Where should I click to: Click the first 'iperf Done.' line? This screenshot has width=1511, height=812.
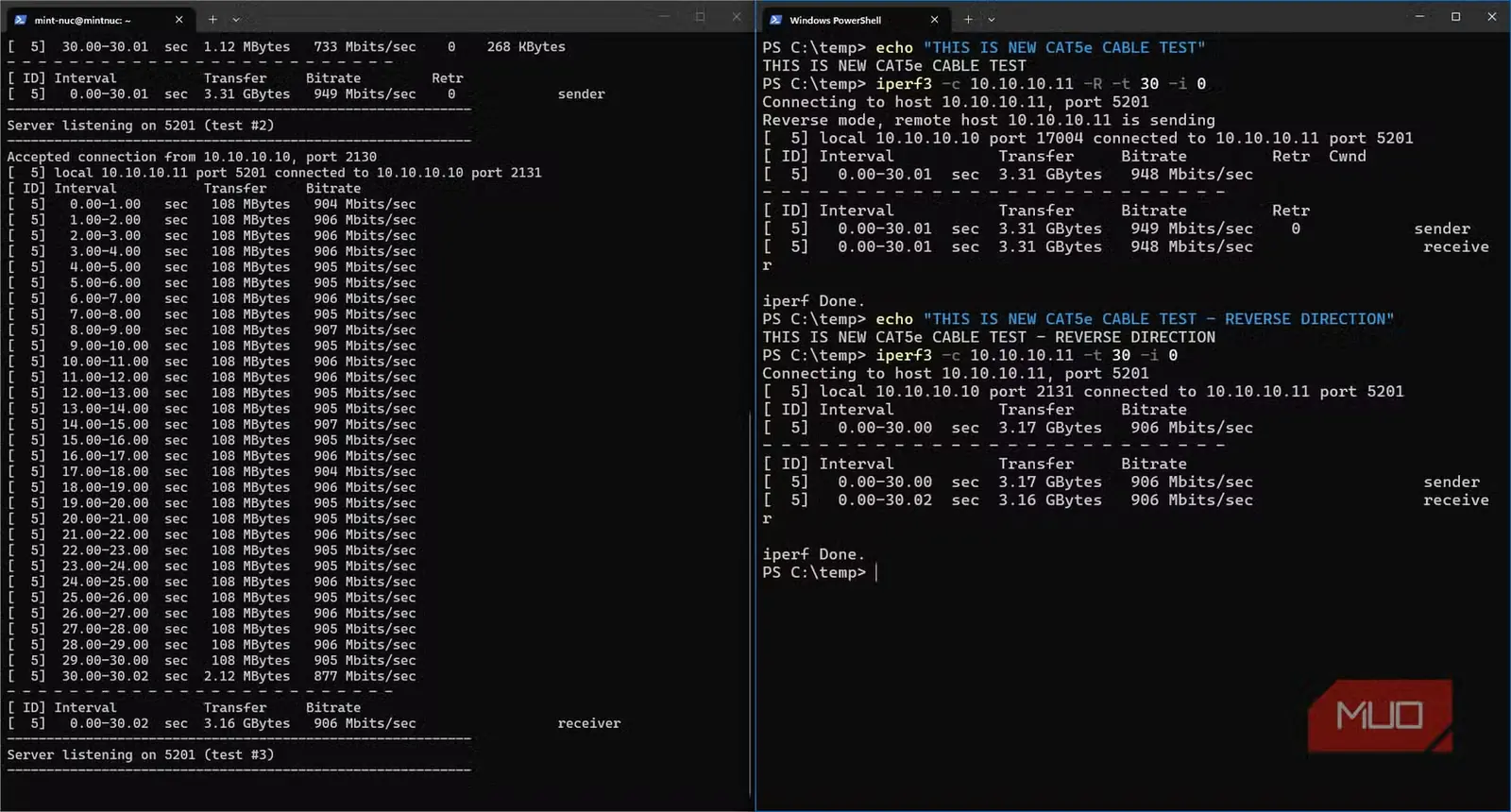tap(814, 301)
